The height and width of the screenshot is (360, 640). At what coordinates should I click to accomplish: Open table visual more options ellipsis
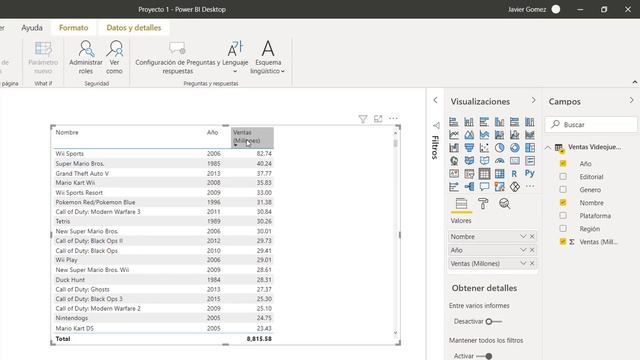393,118
